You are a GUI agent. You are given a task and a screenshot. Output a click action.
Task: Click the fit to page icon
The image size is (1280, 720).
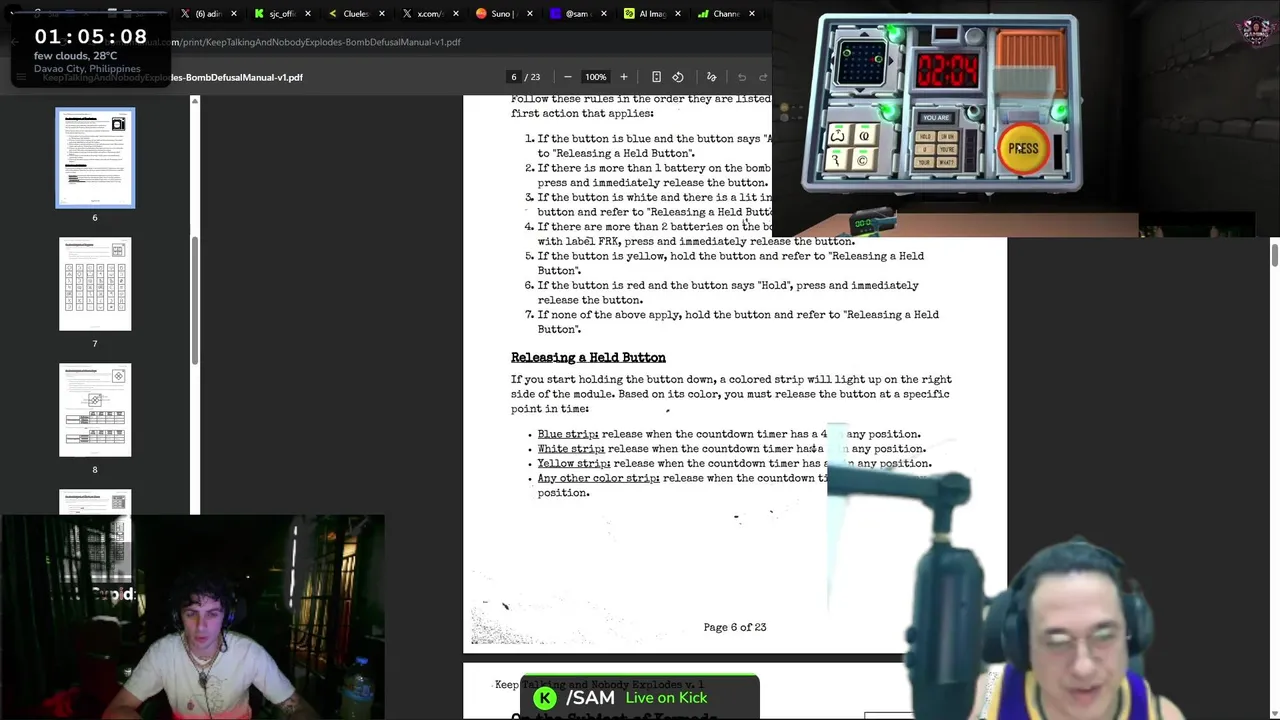coord(656,77)
